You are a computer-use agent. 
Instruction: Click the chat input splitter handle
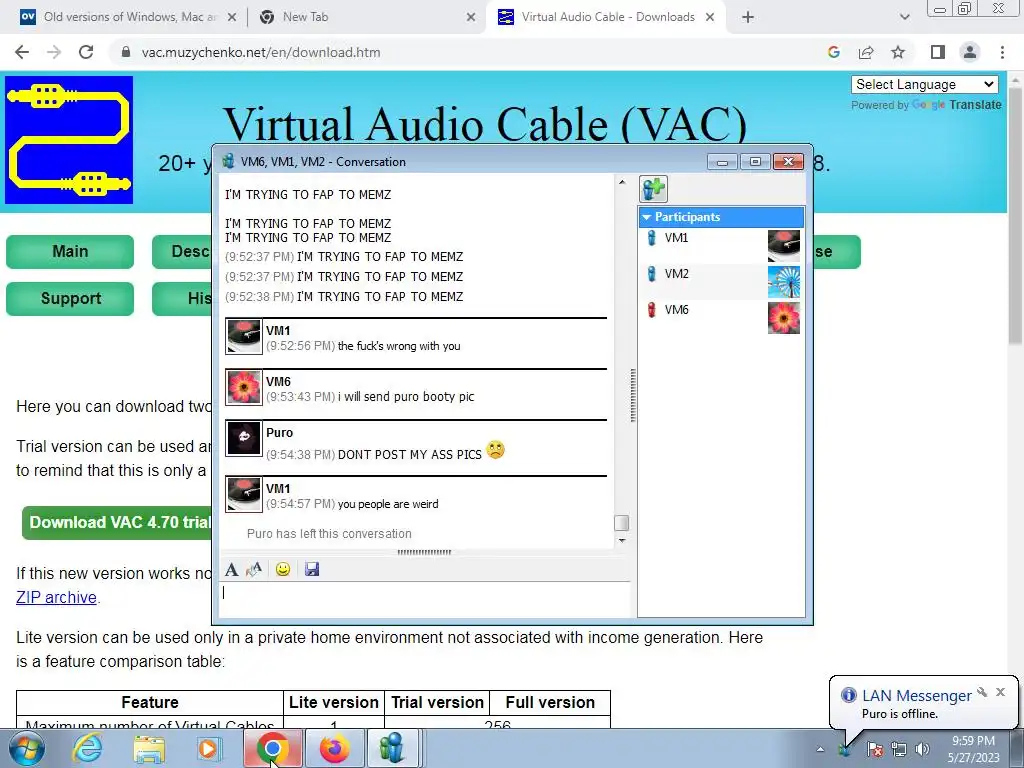(424, 552)
